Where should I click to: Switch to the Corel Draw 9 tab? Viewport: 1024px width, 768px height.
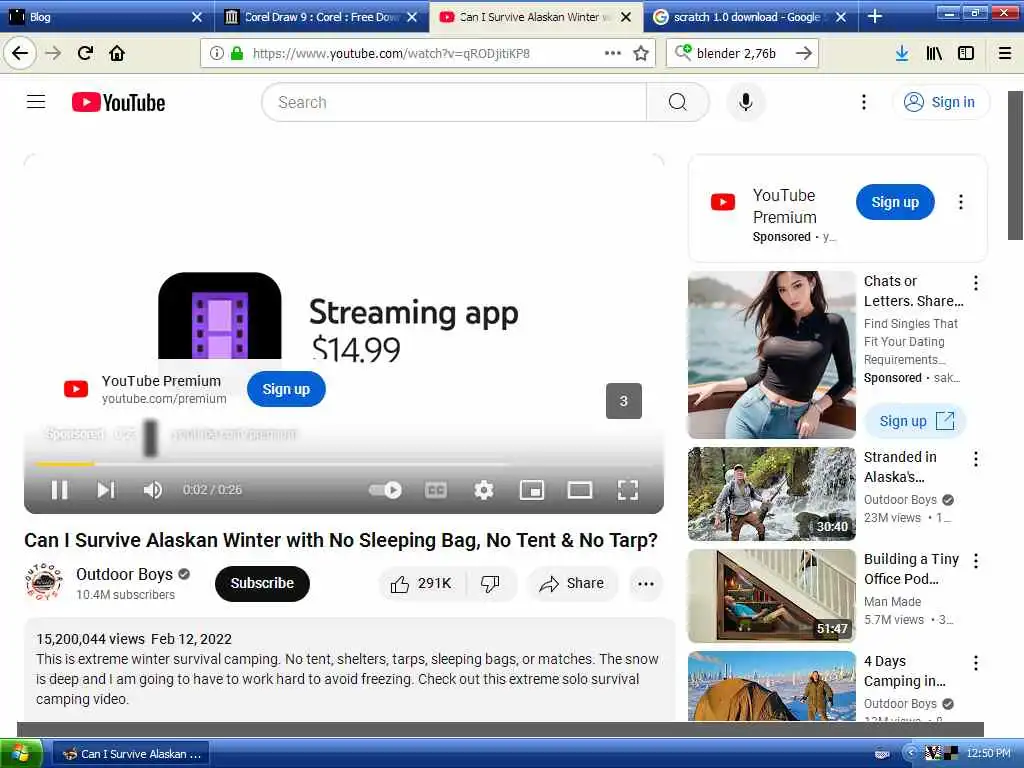(x=322, y=16)
